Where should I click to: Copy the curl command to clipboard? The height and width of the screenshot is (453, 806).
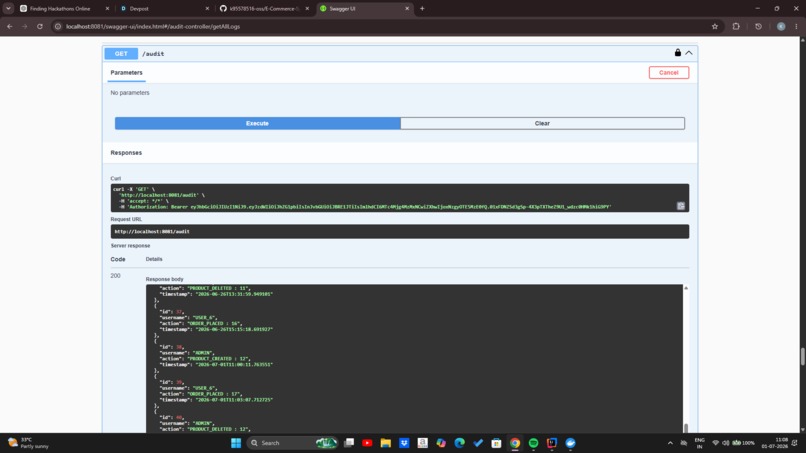(681, 206)
